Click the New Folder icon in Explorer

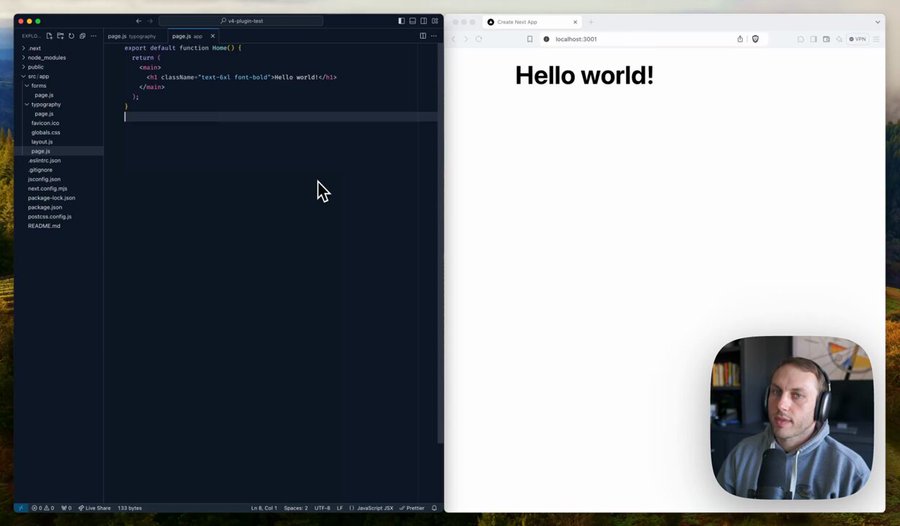click(60, 36)
